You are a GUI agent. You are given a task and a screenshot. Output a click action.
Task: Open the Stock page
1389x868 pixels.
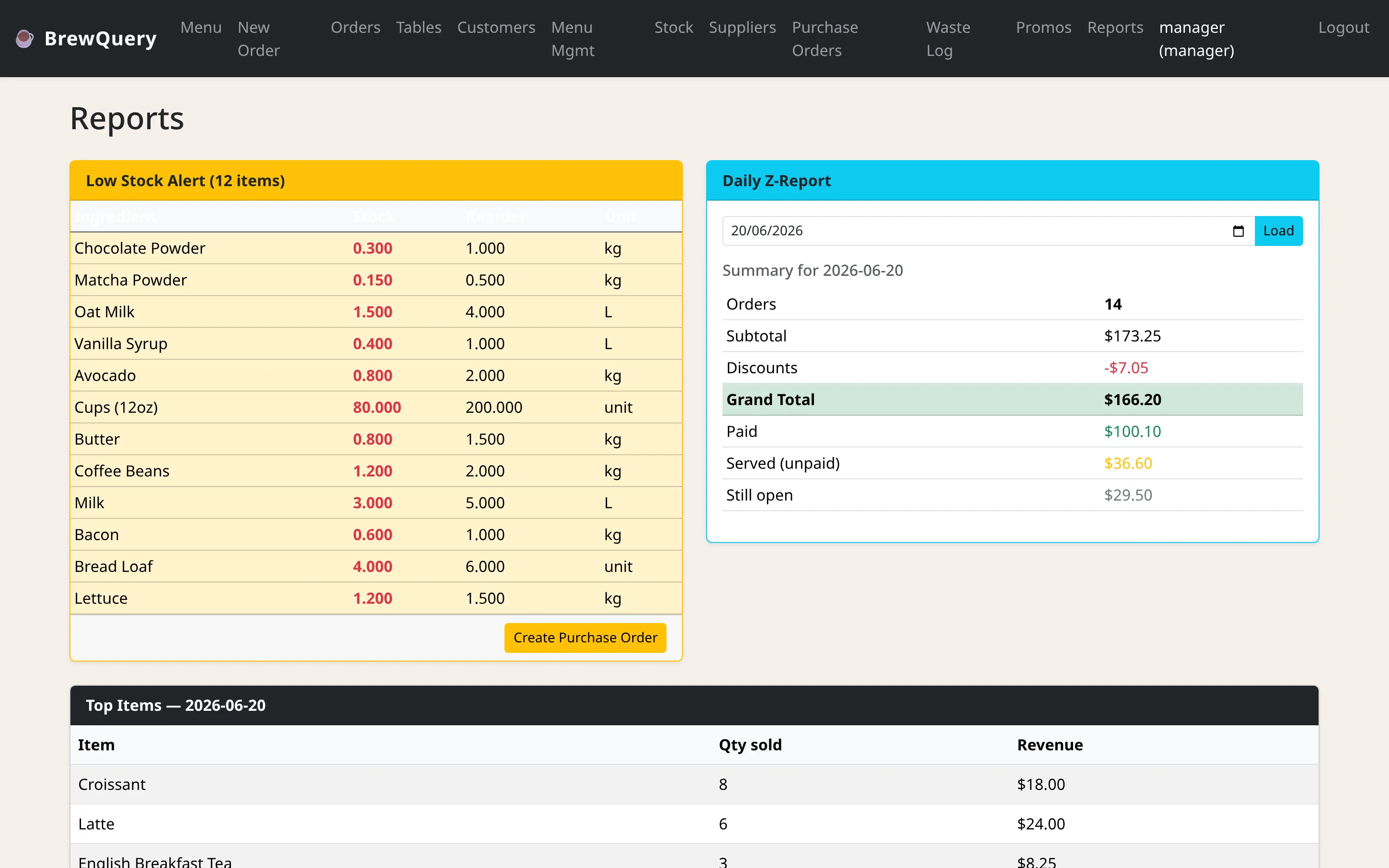(x=674, y=27)
